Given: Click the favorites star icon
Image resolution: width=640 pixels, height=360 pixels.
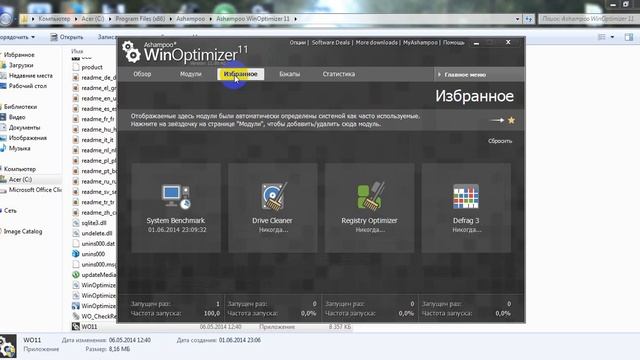Looking at the screenshot, I should (x=511, y=120).
